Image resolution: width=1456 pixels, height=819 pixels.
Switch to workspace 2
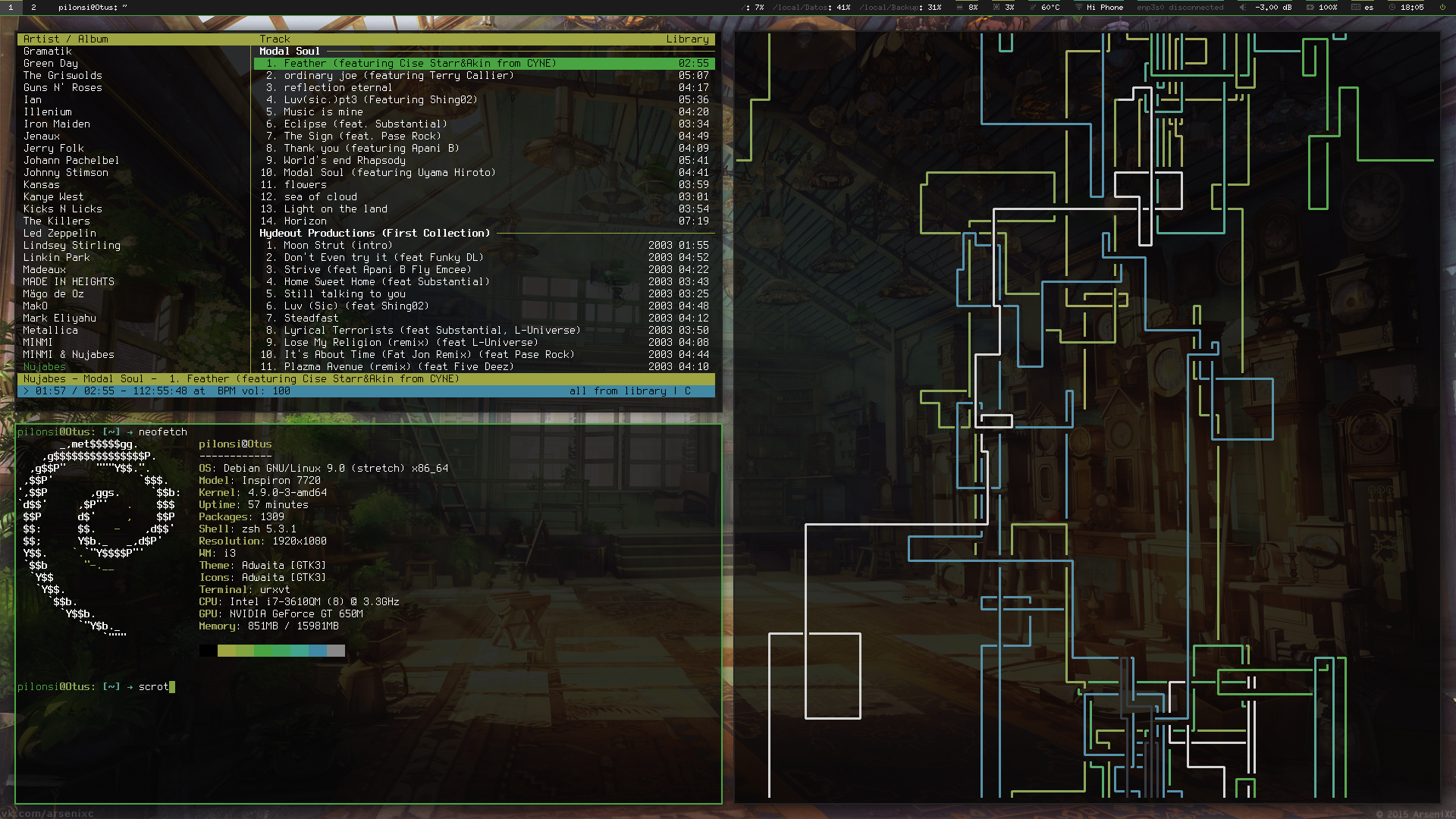pyautogui.click(x=33, y=7)
